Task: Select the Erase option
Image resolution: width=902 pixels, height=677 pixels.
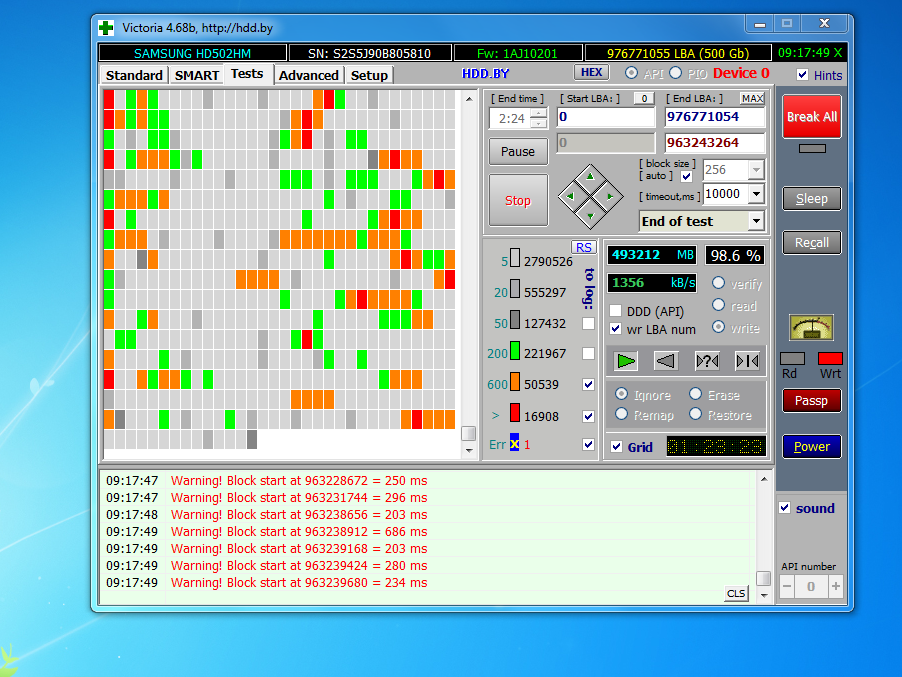Action: 695,394
